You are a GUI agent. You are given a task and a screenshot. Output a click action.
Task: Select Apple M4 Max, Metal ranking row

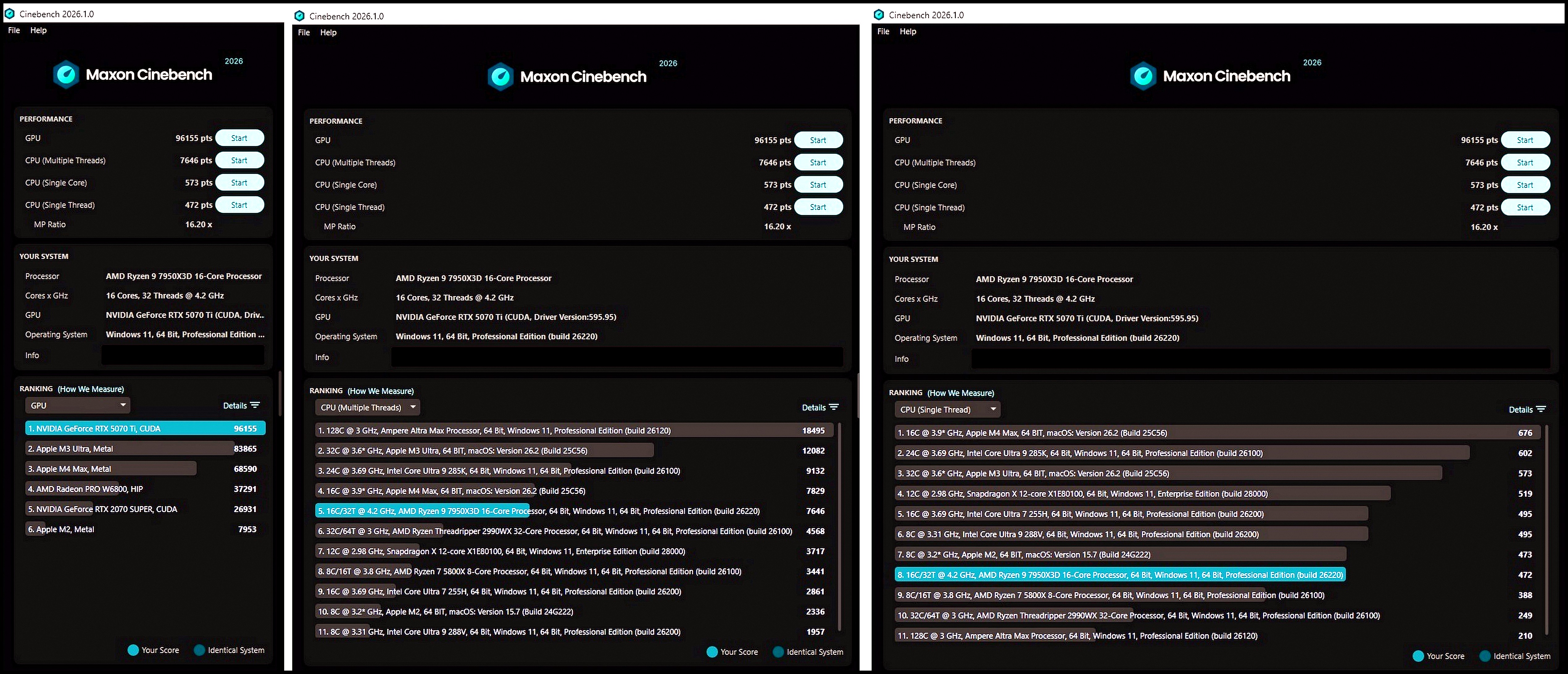coord(145,468)
